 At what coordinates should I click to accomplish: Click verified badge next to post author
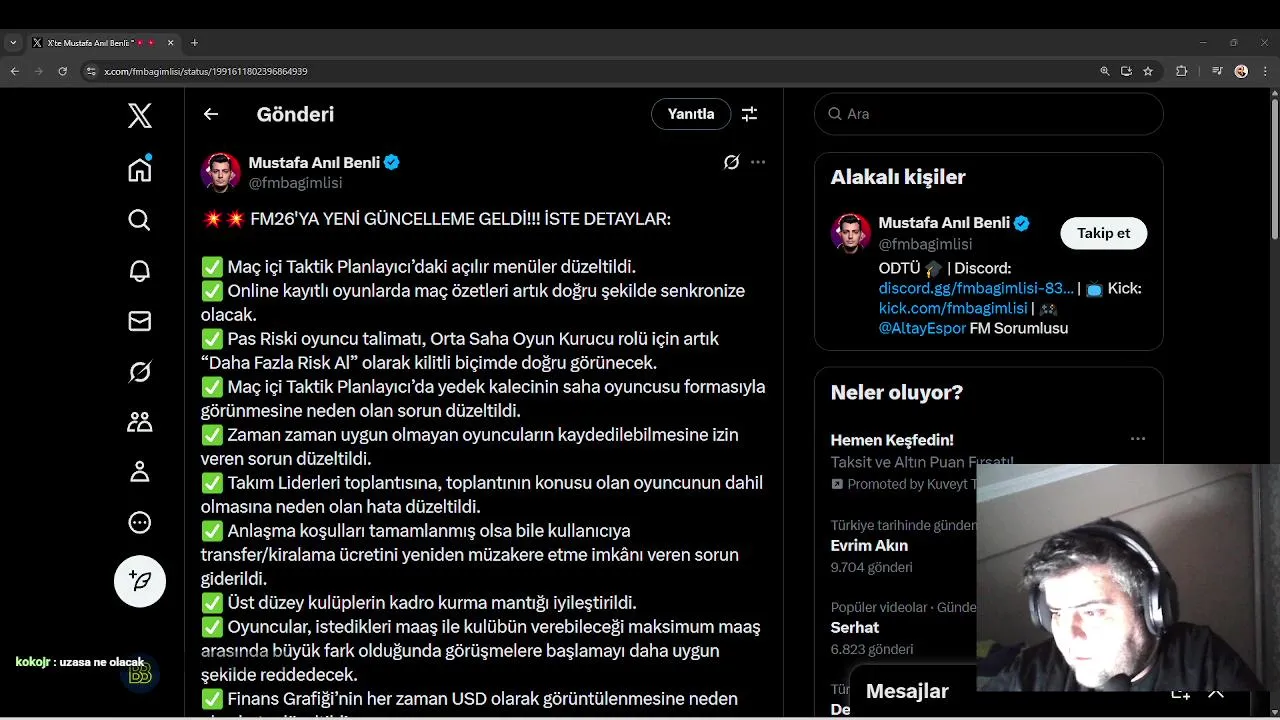pyautogui.click(x=392, y=162)
